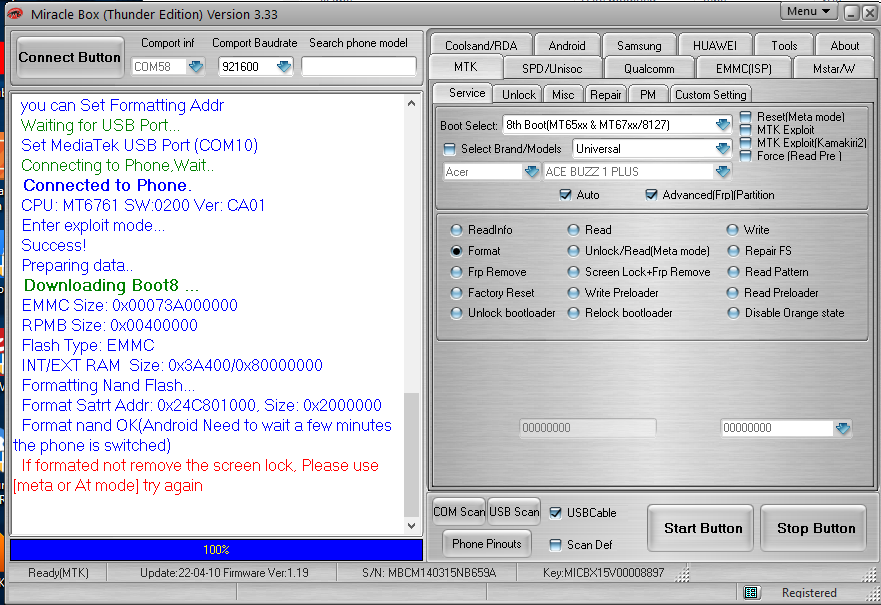Click the 100% progress bar

[216, 550]
